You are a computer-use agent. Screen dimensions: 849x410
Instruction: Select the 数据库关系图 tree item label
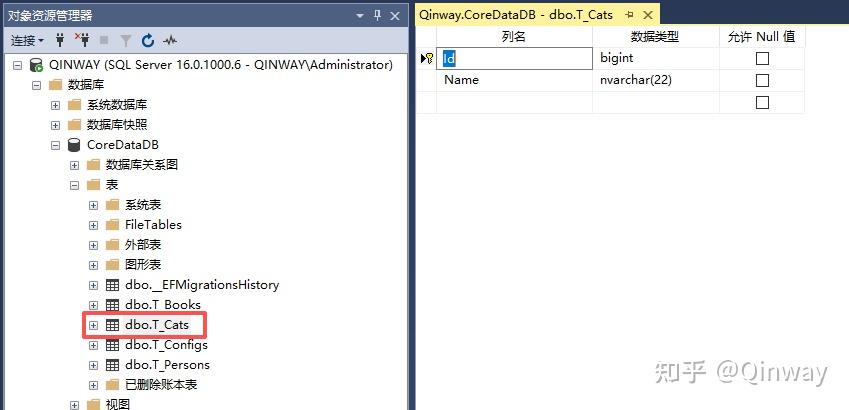pyautogui.click(x=142, y=165)
